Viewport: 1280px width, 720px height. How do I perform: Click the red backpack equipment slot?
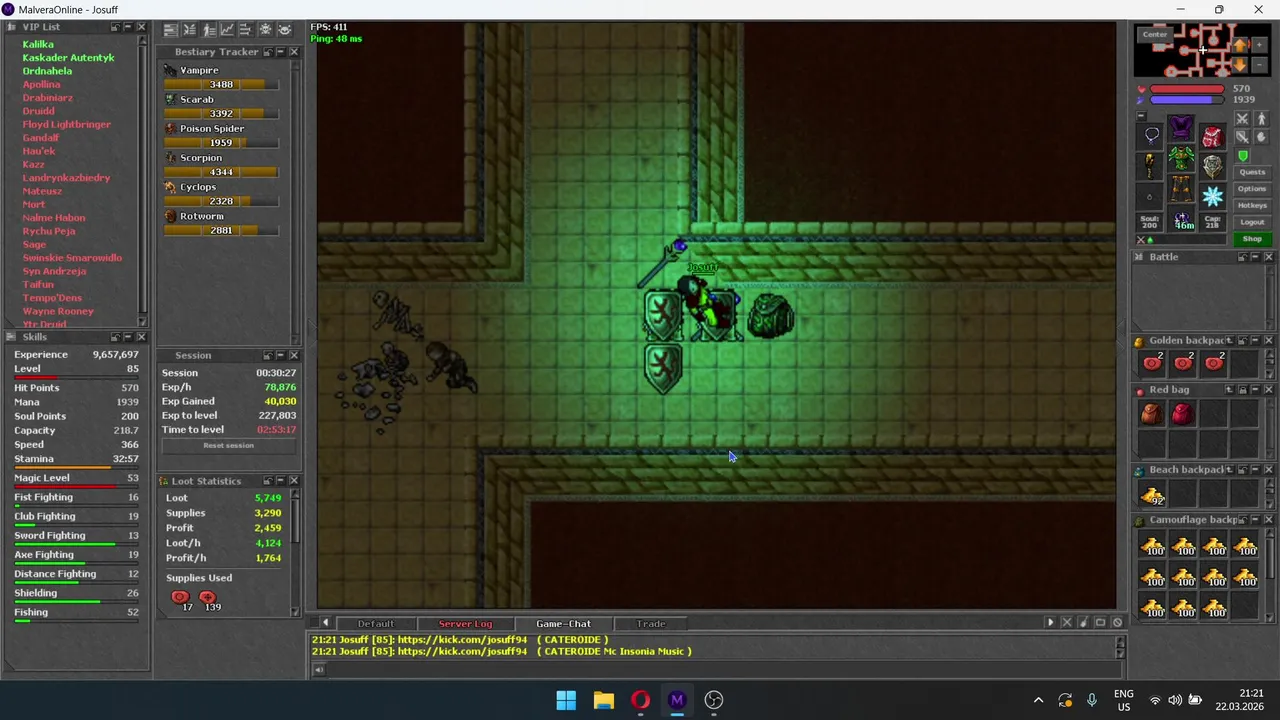click(x=1213, y=137)
